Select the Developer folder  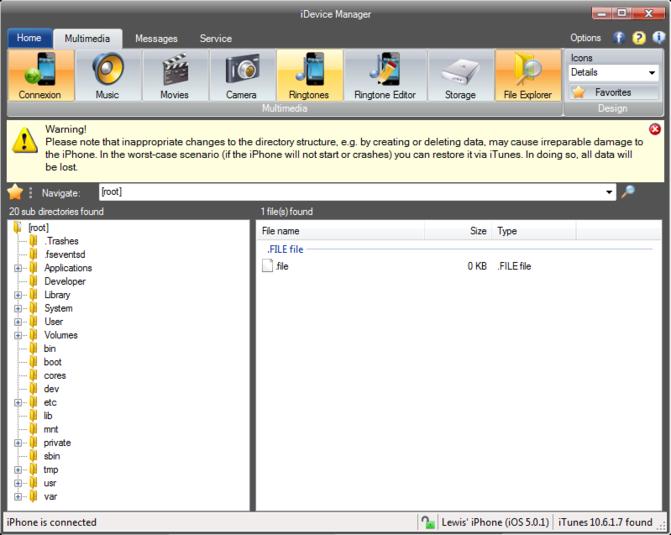coord(65,281)
